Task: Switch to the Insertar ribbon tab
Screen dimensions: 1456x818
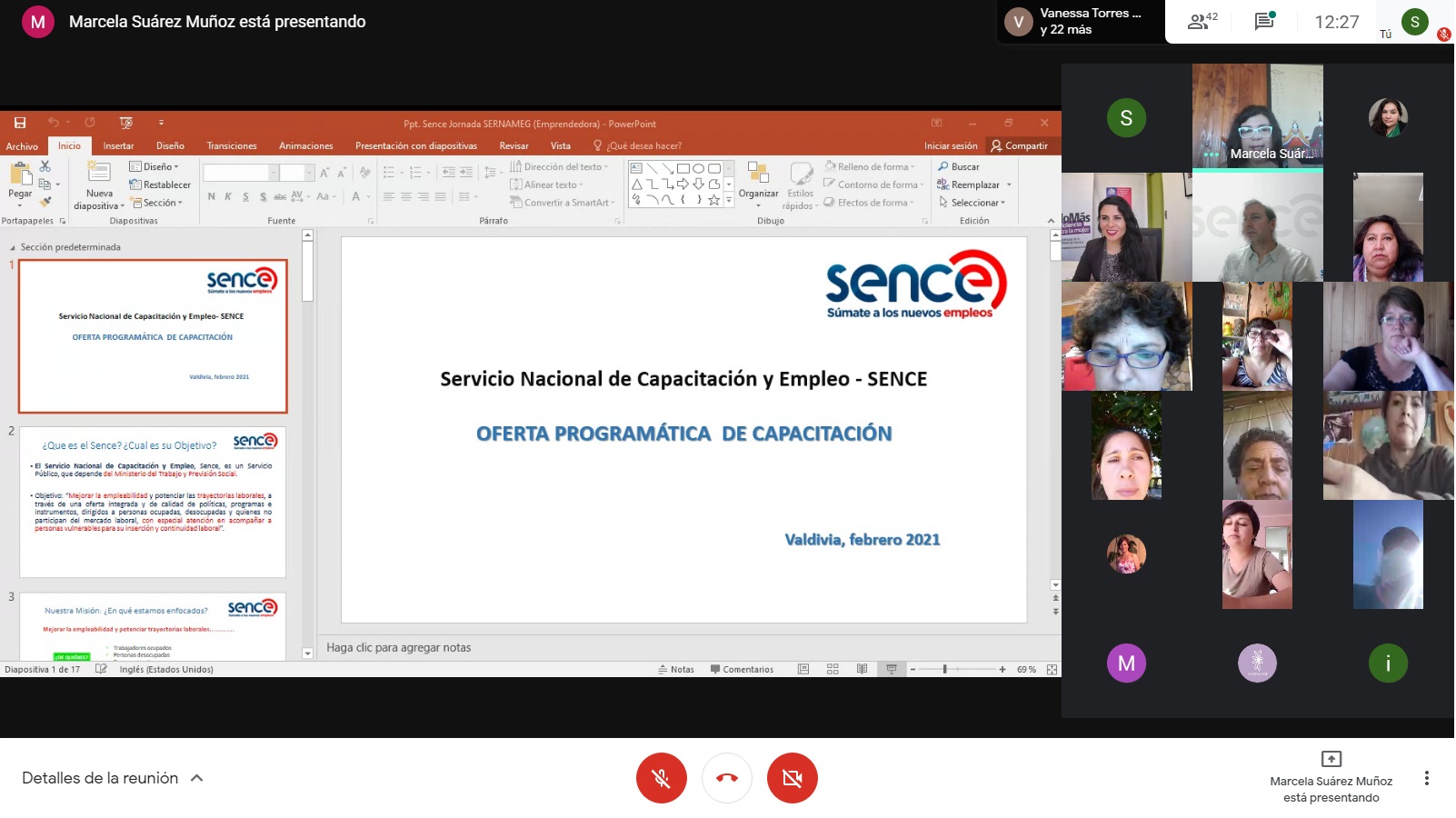Action: tap(118, 146)
